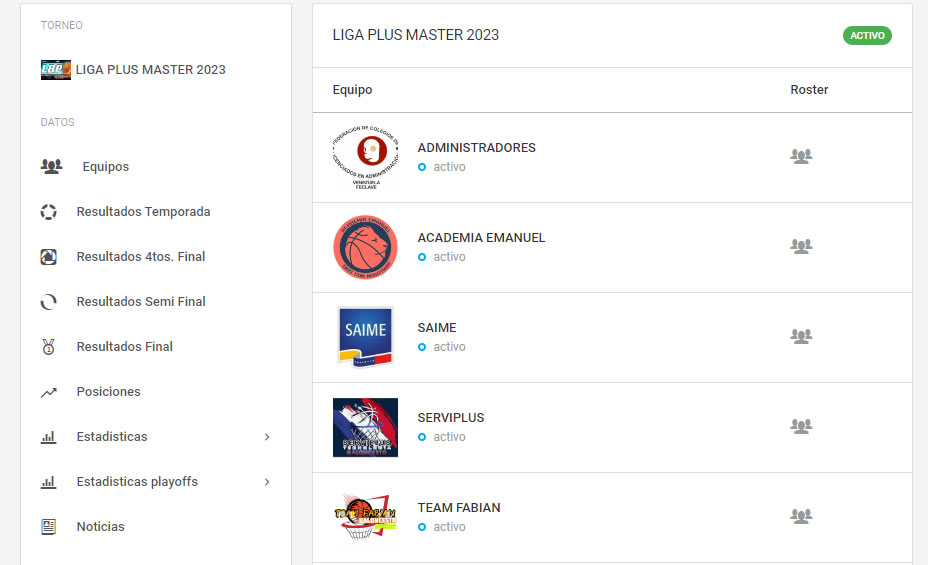Click the green ACTIVO status badge
Viewport: 928px width, 565px height.
click(x=867, y=35)
